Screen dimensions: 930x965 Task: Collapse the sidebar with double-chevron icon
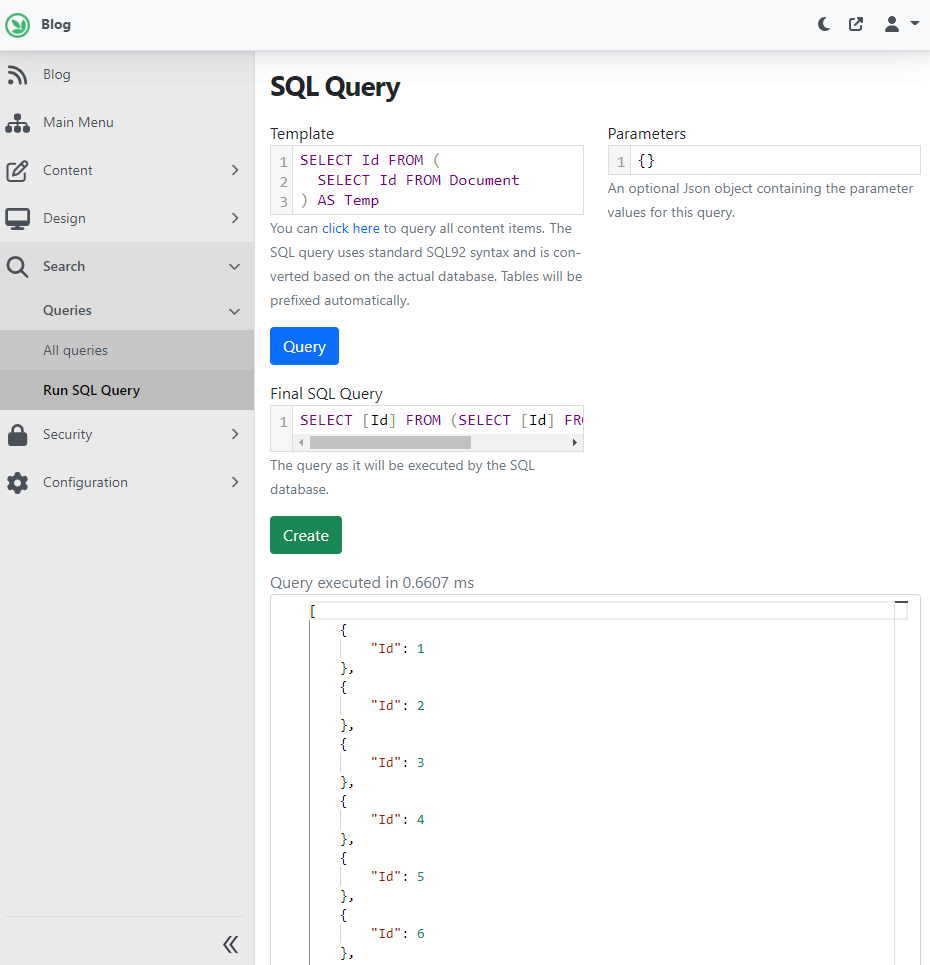(x=231, y=944)
